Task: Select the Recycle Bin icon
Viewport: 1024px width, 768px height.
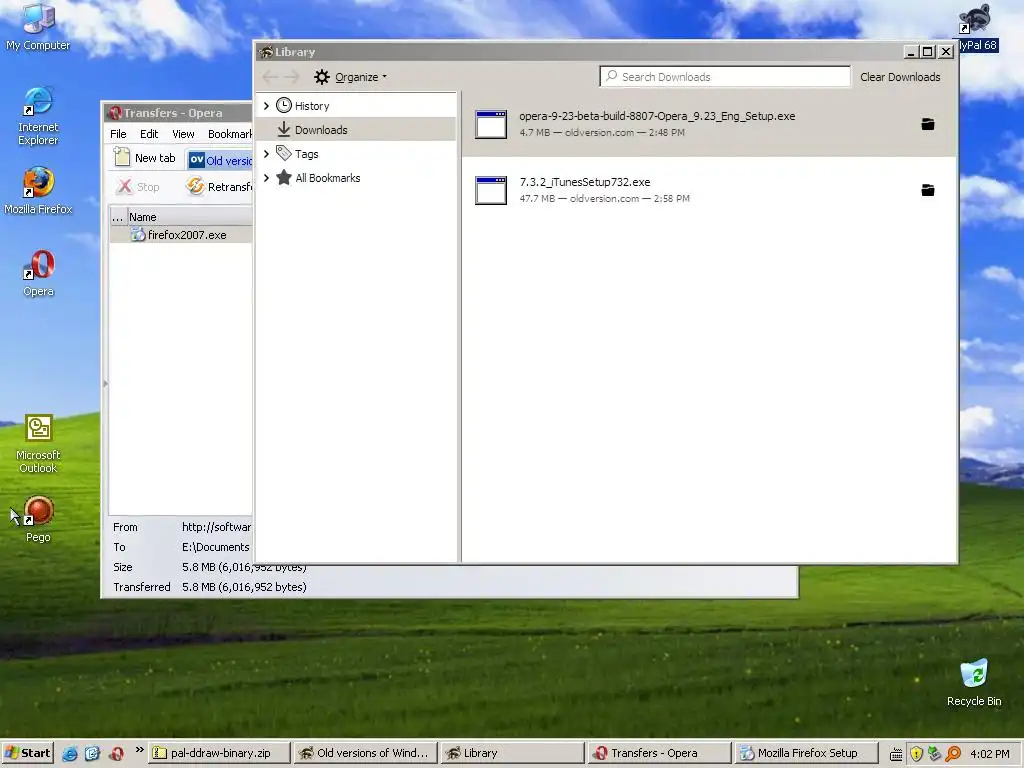Action: 974,682
